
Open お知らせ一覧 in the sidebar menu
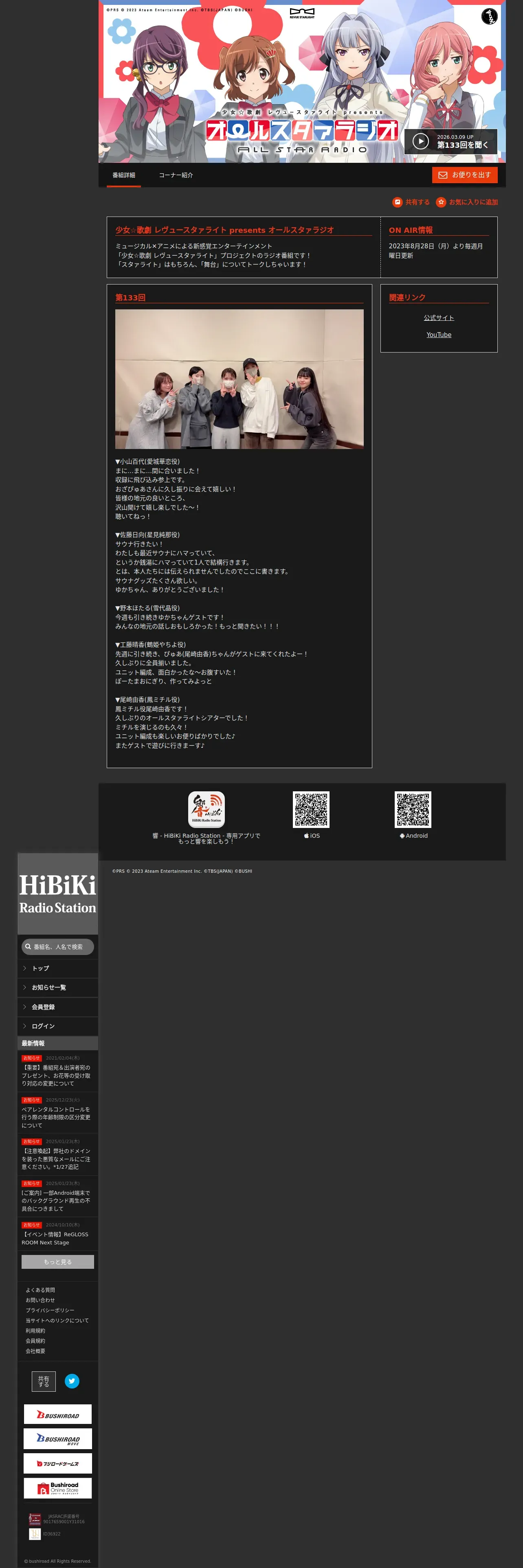pyautogui.click(x=58, y=987)
